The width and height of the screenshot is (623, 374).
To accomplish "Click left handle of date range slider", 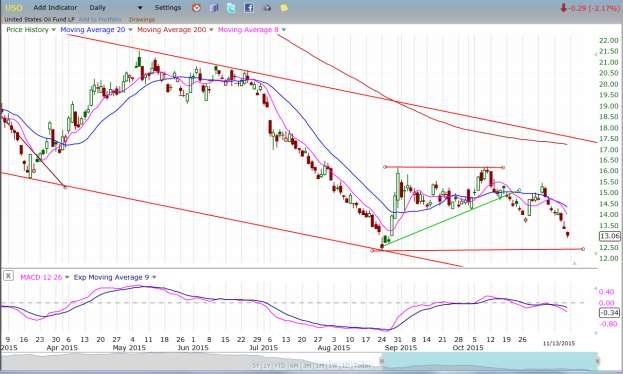I will click(x=382, y=361).
